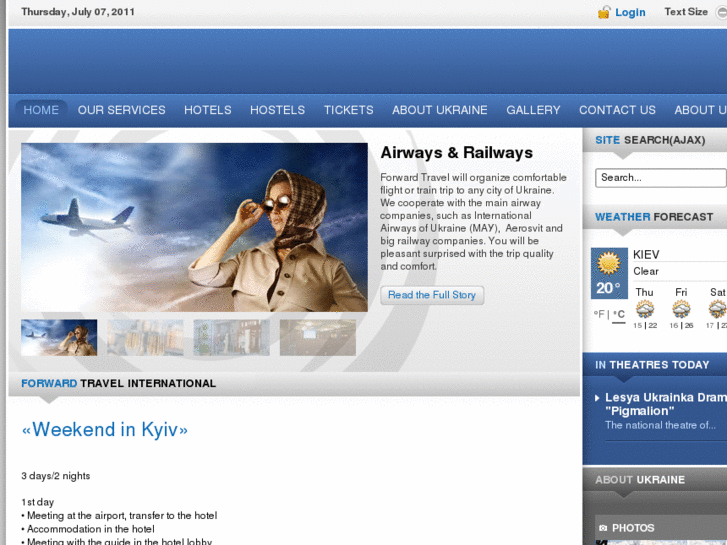Go to the HOTELS menu item
This screenshot has height=545, width=727.
pyautogui.click(x=208, y=110)
